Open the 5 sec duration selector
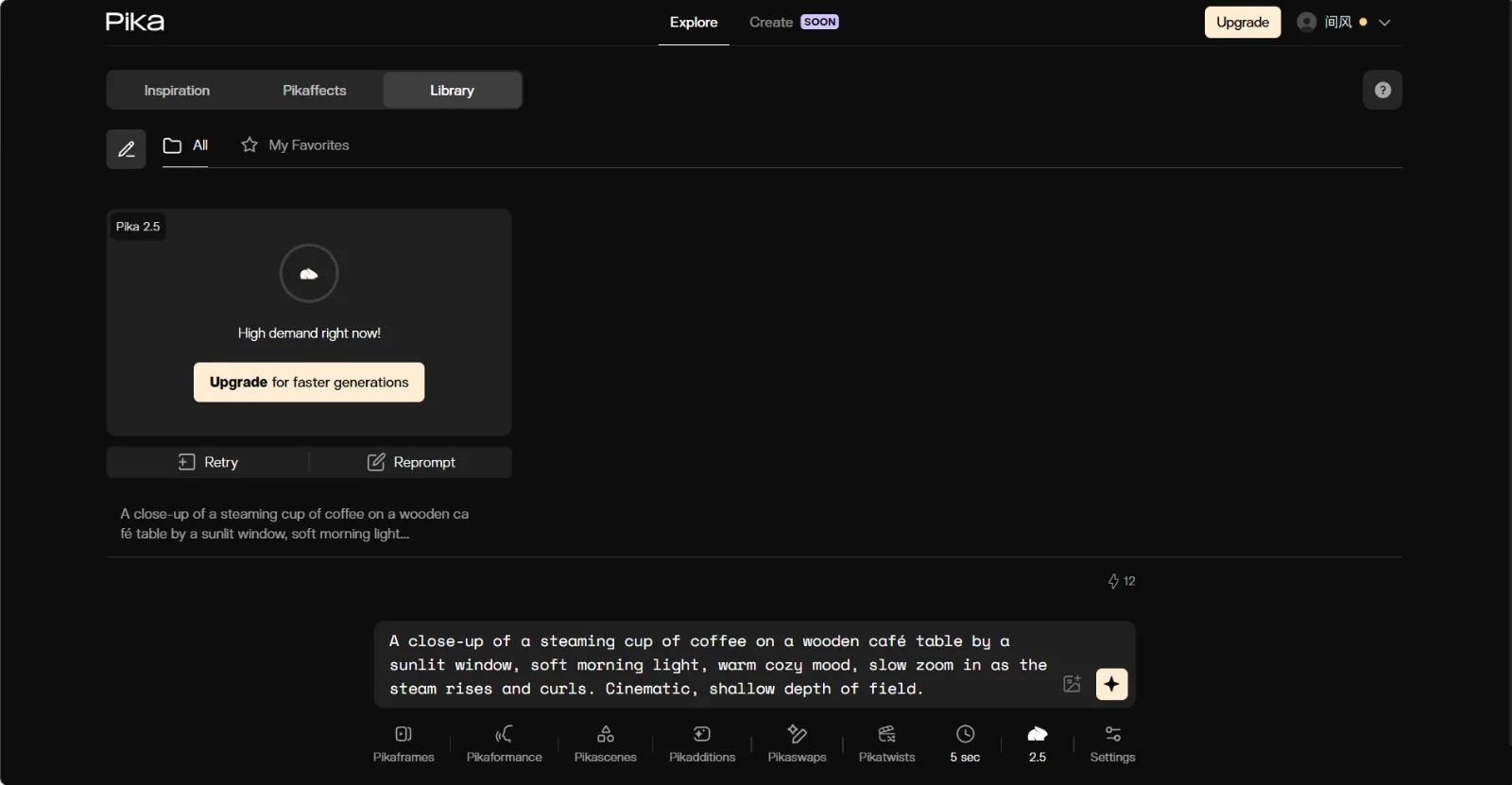 coord(965,743)
